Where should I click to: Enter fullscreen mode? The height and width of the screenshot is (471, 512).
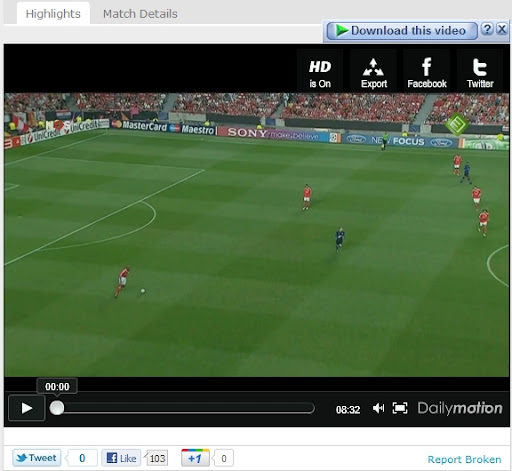(400, 408)
